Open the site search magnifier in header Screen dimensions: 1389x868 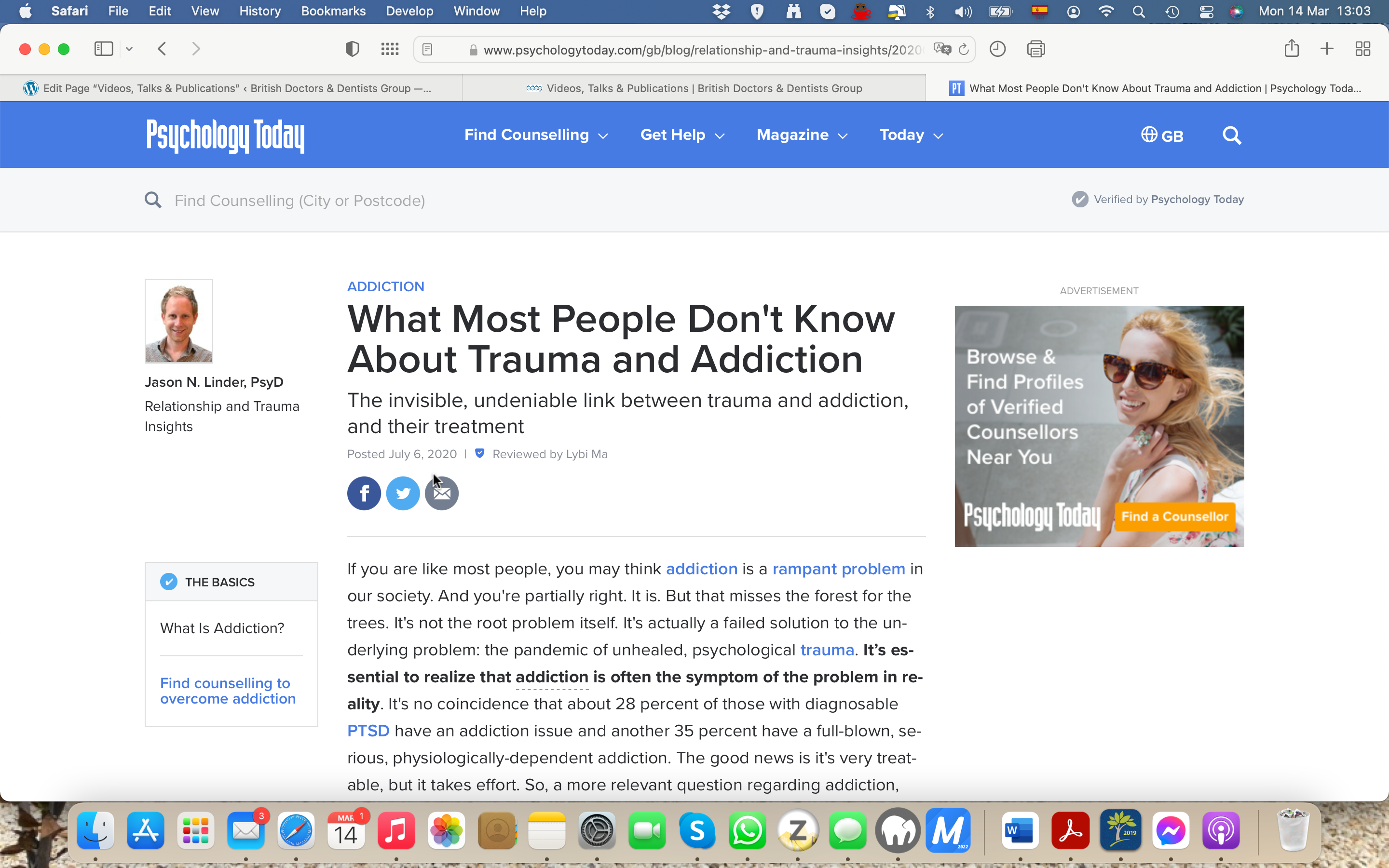click(1232, 136)
